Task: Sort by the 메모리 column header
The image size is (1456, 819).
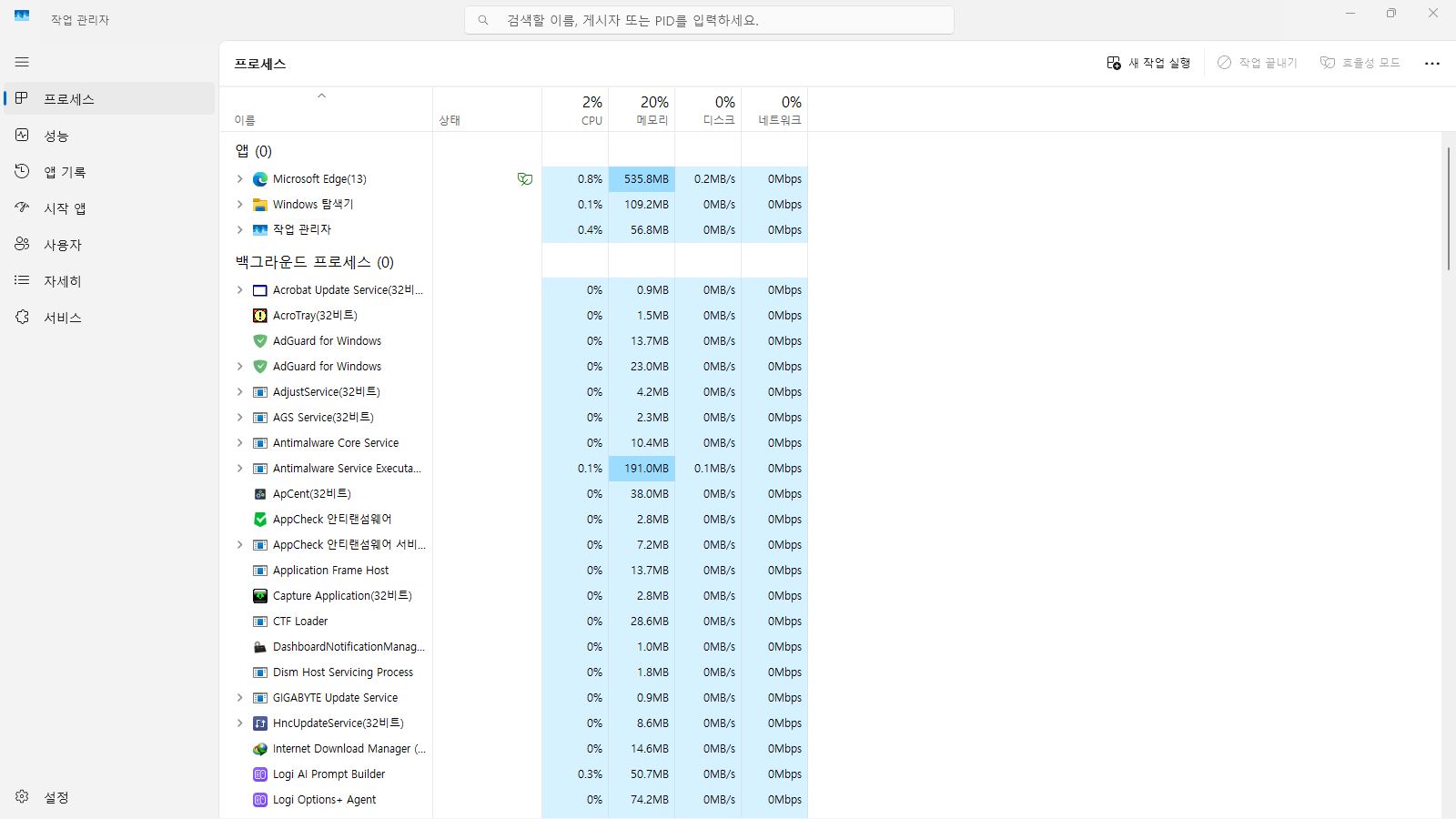Action: [x=642, y=109]
